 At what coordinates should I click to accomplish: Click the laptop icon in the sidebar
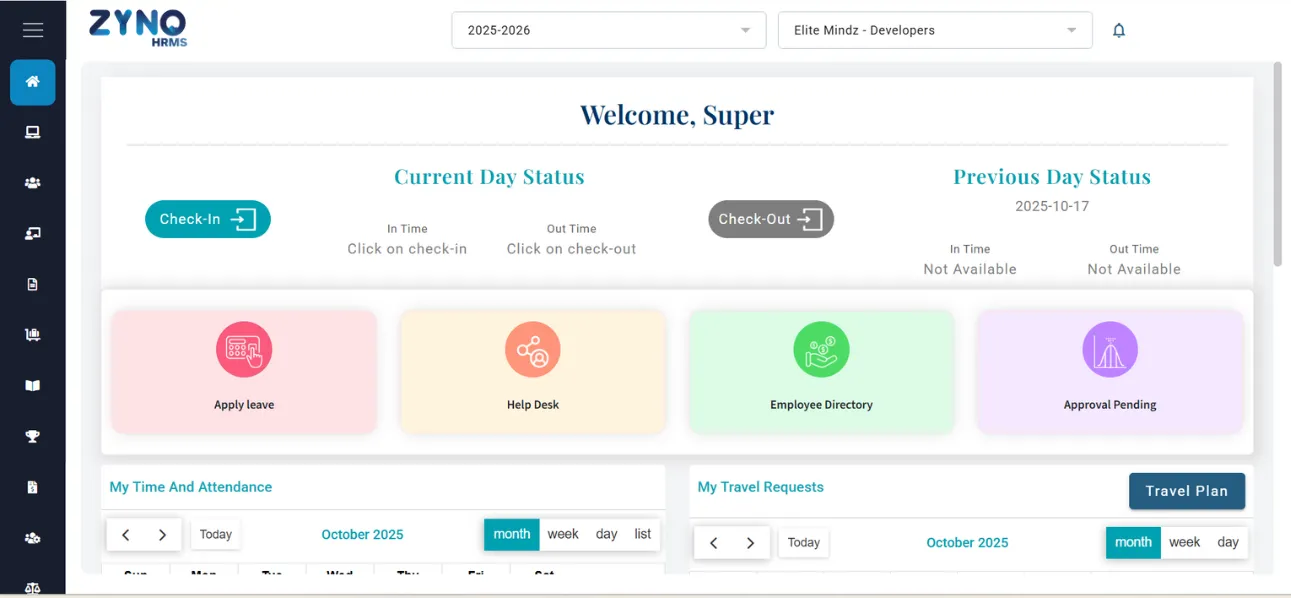pos(33,132)
